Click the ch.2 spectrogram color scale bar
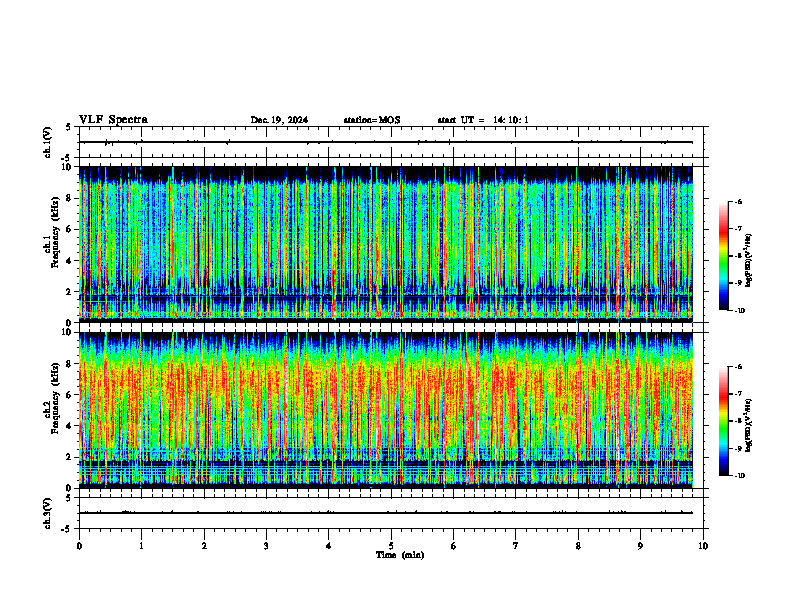This screenshot has height=612, width=792. click(723, 421)
